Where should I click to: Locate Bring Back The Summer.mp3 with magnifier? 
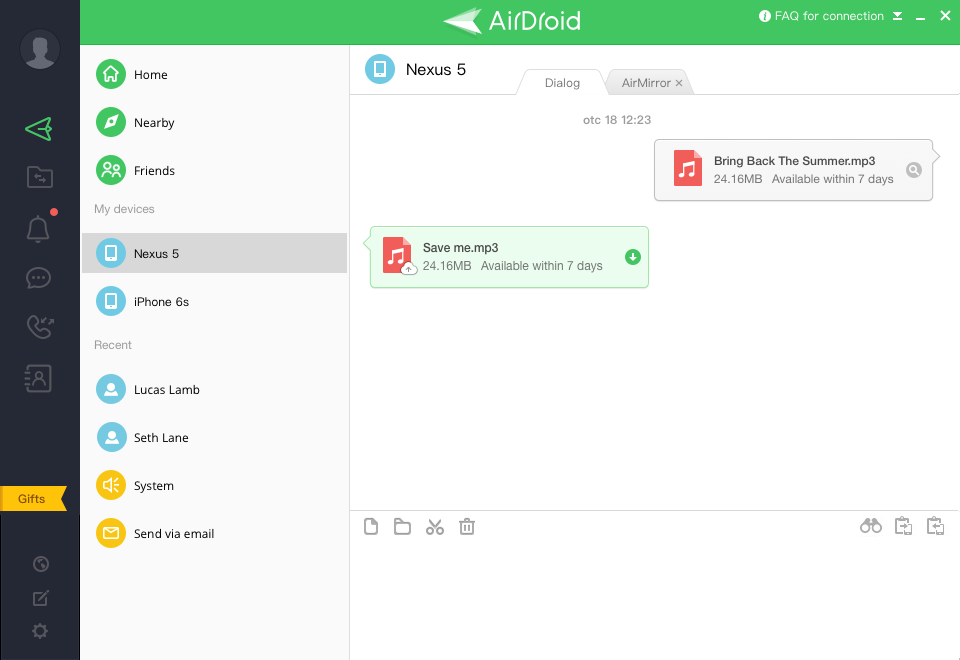tap(913, 170)
